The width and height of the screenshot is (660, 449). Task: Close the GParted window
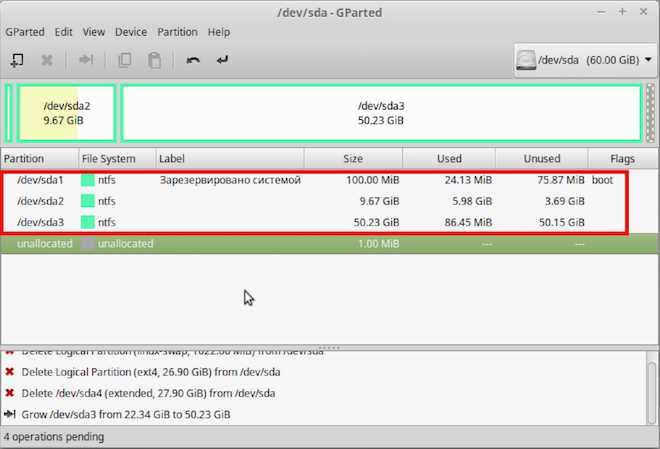click(643, 12)
